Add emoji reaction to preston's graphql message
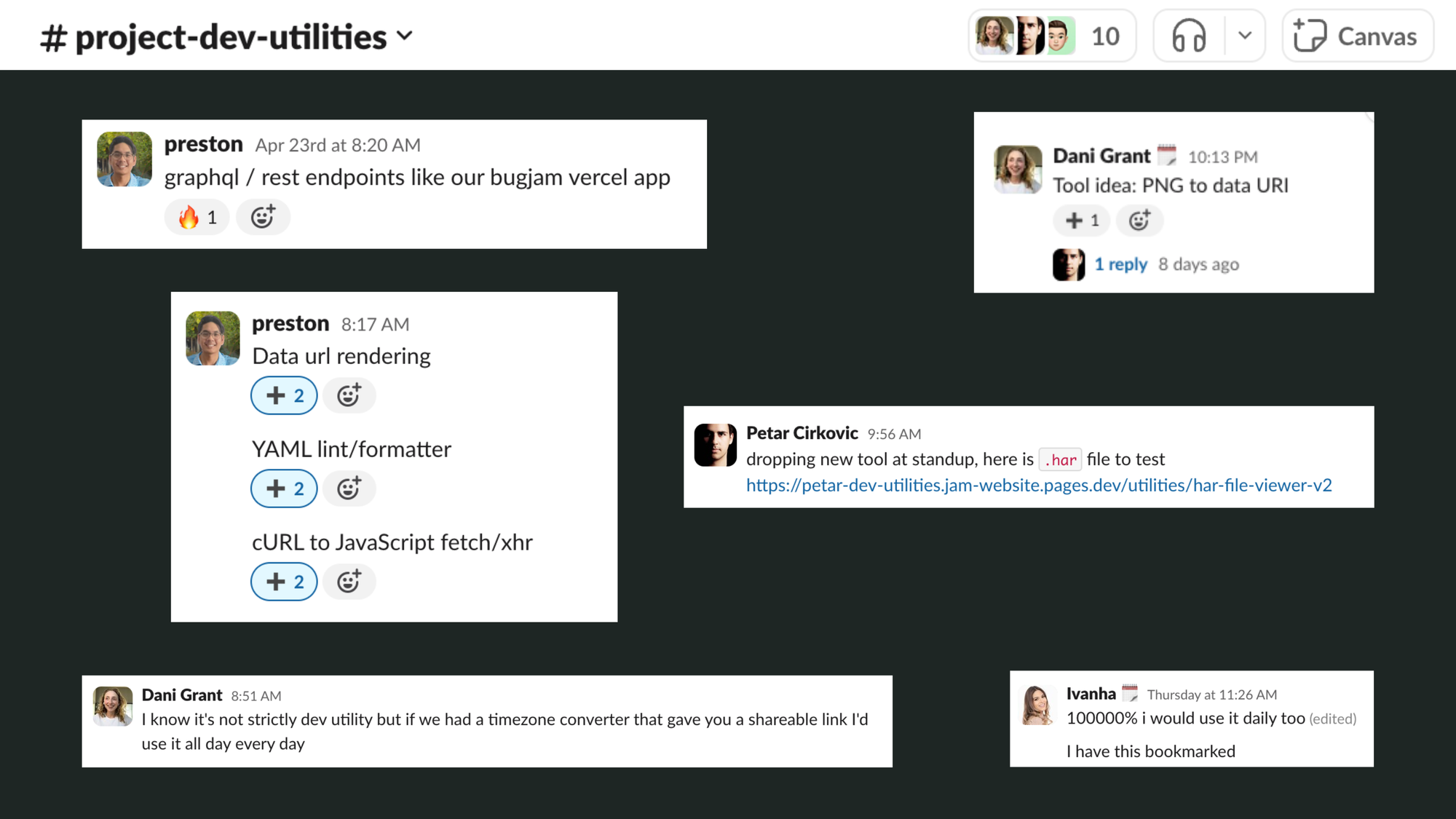The width and height of the screenshot is (1456, 819). (263, 217)
